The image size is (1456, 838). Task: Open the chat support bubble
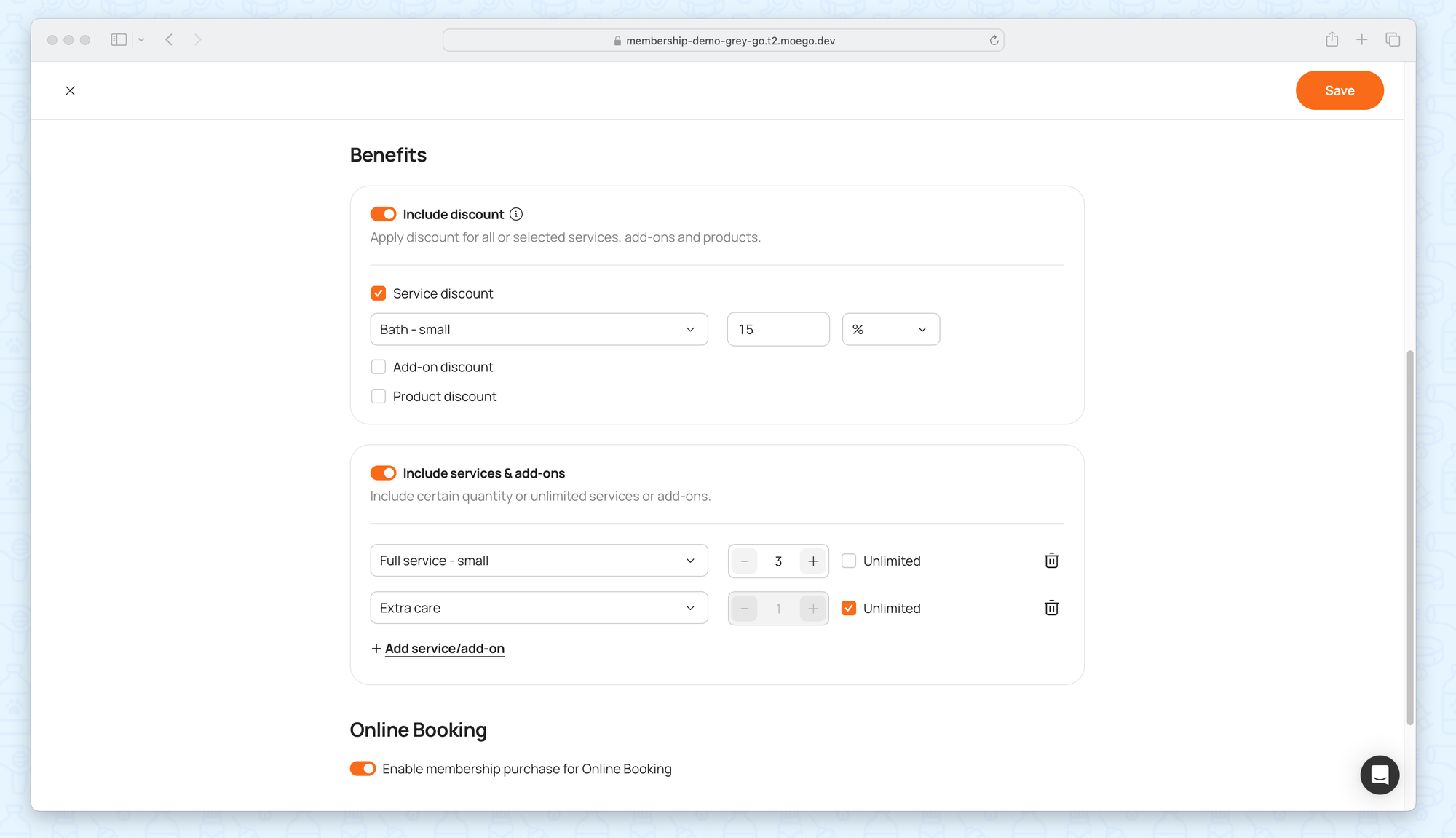pyautogui.click(x=1379, y=775)
